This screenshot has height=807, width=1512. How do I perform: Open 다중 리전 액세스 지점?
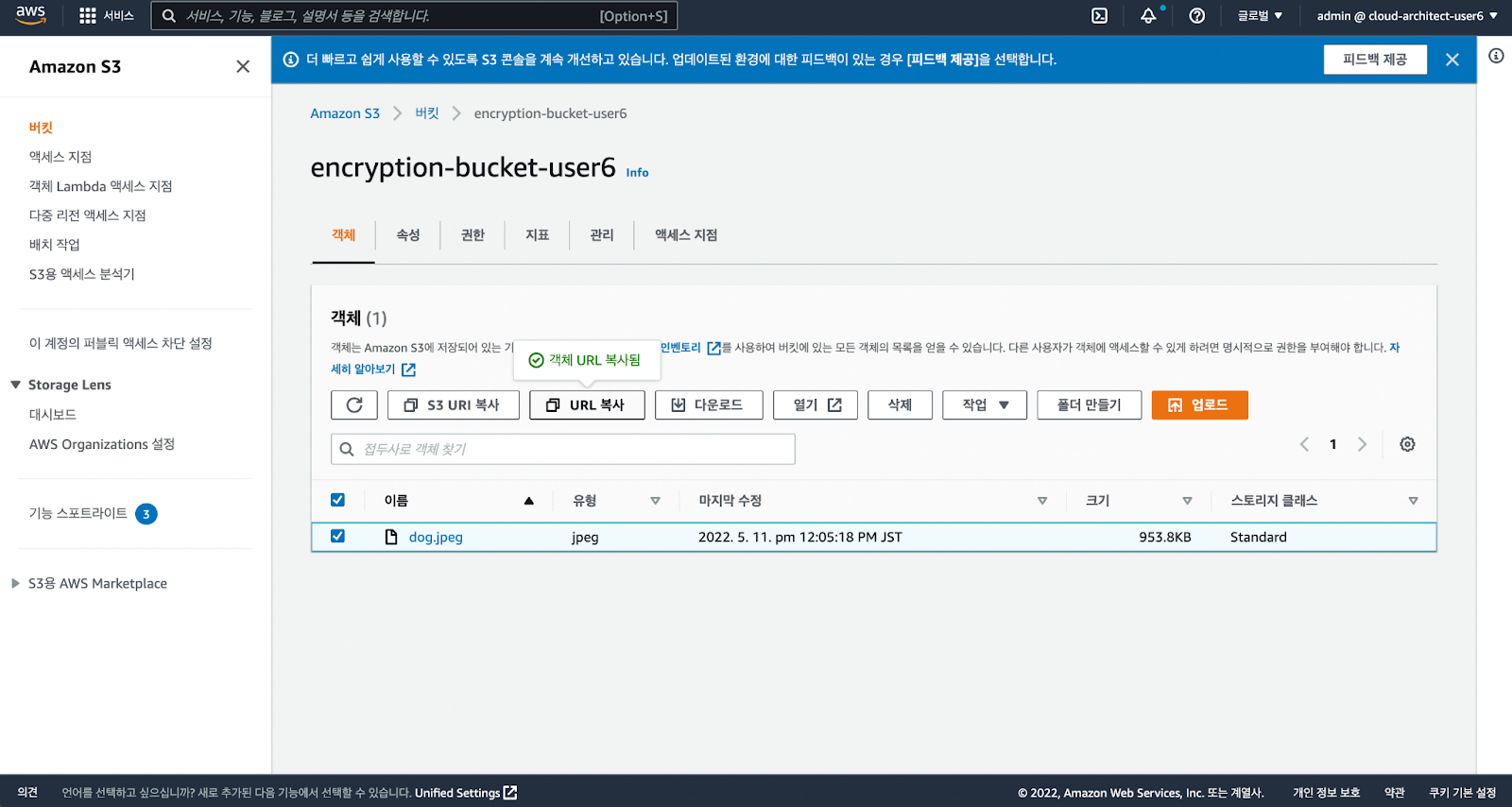click(87, 215)
